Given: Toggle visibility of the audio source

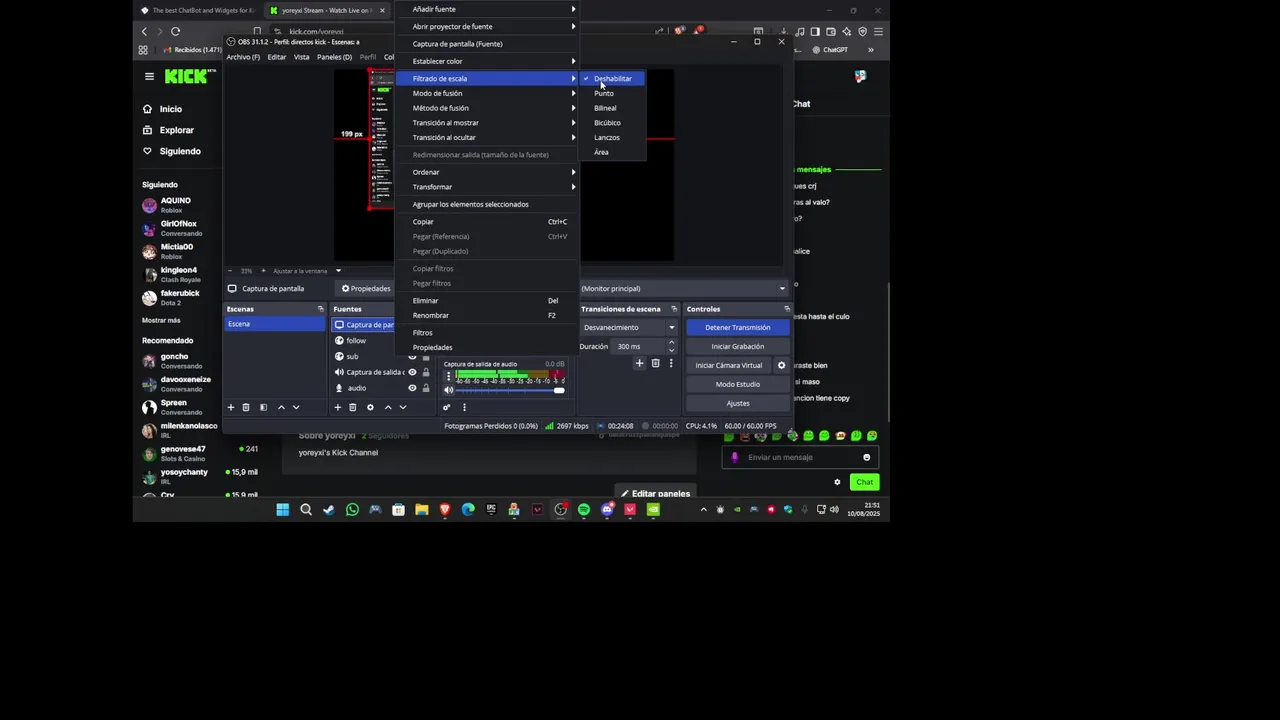Looking at the screenshot, I should pyautogui.click(x=412, y=388).
